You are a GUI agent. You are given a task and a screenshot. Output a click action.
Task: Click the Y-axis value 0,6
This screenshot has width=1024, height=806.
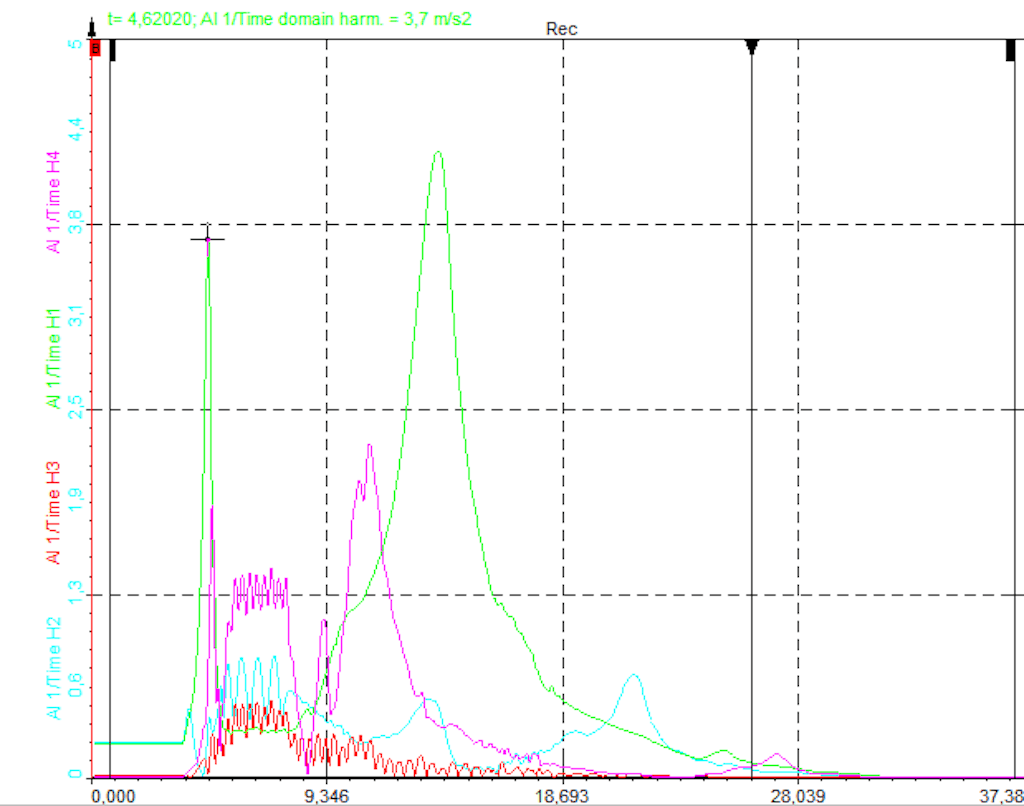tap(76, 685)
